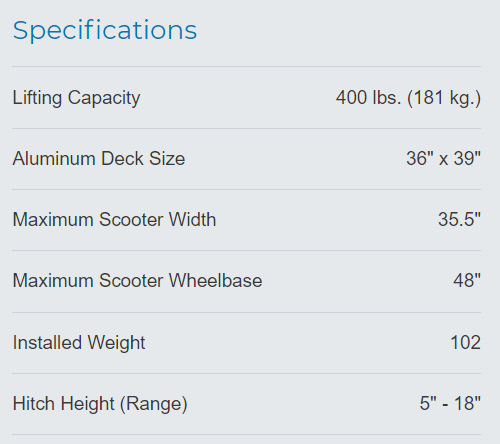Select the Installed Weight label
Viewport: 500px width, 444px height.
coord(79,343)
